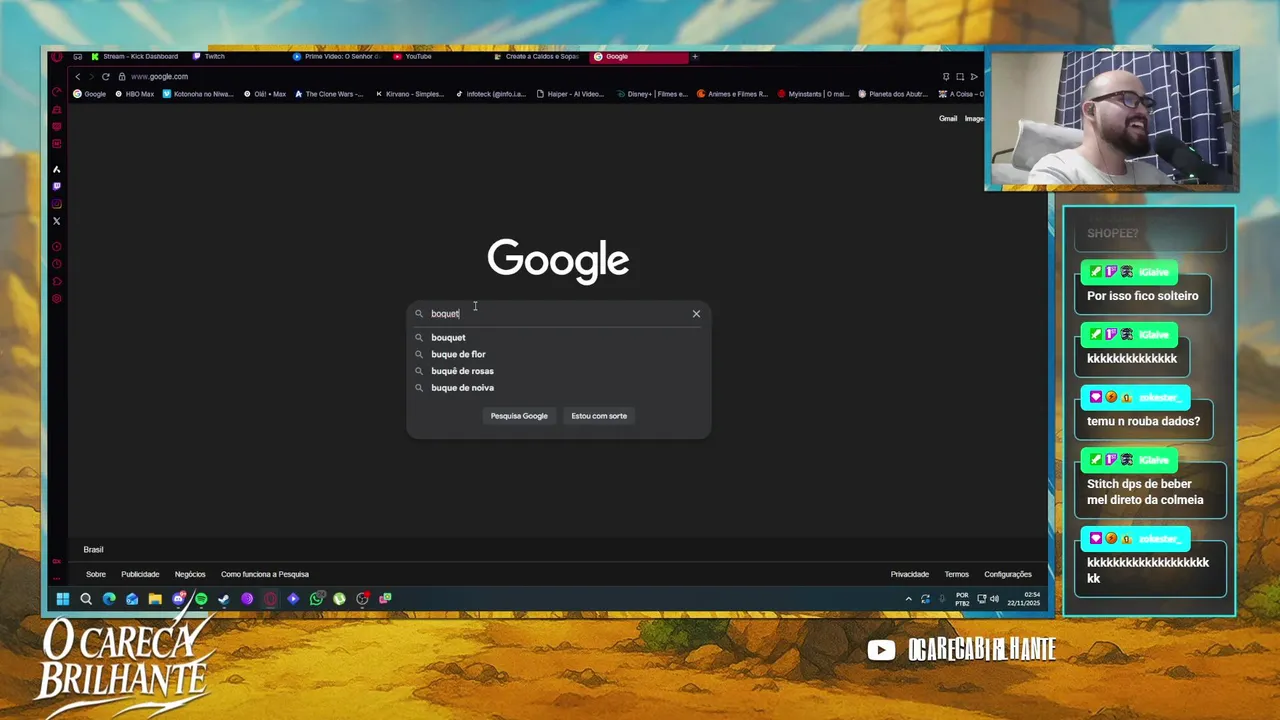
Task: Go back with browser back arrow
Action: (x=78, y=77)
